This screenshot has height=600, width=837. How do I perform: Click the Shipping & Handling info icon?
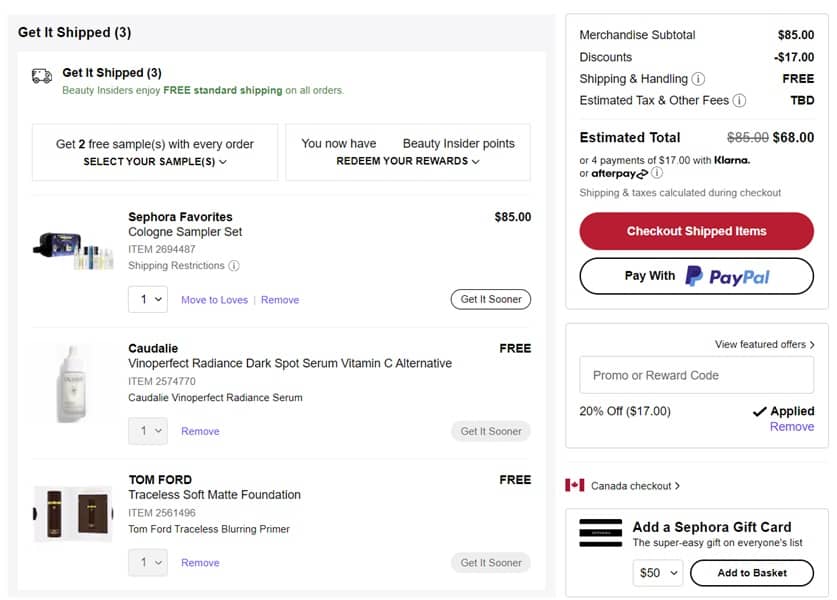[x=698, y=79]
